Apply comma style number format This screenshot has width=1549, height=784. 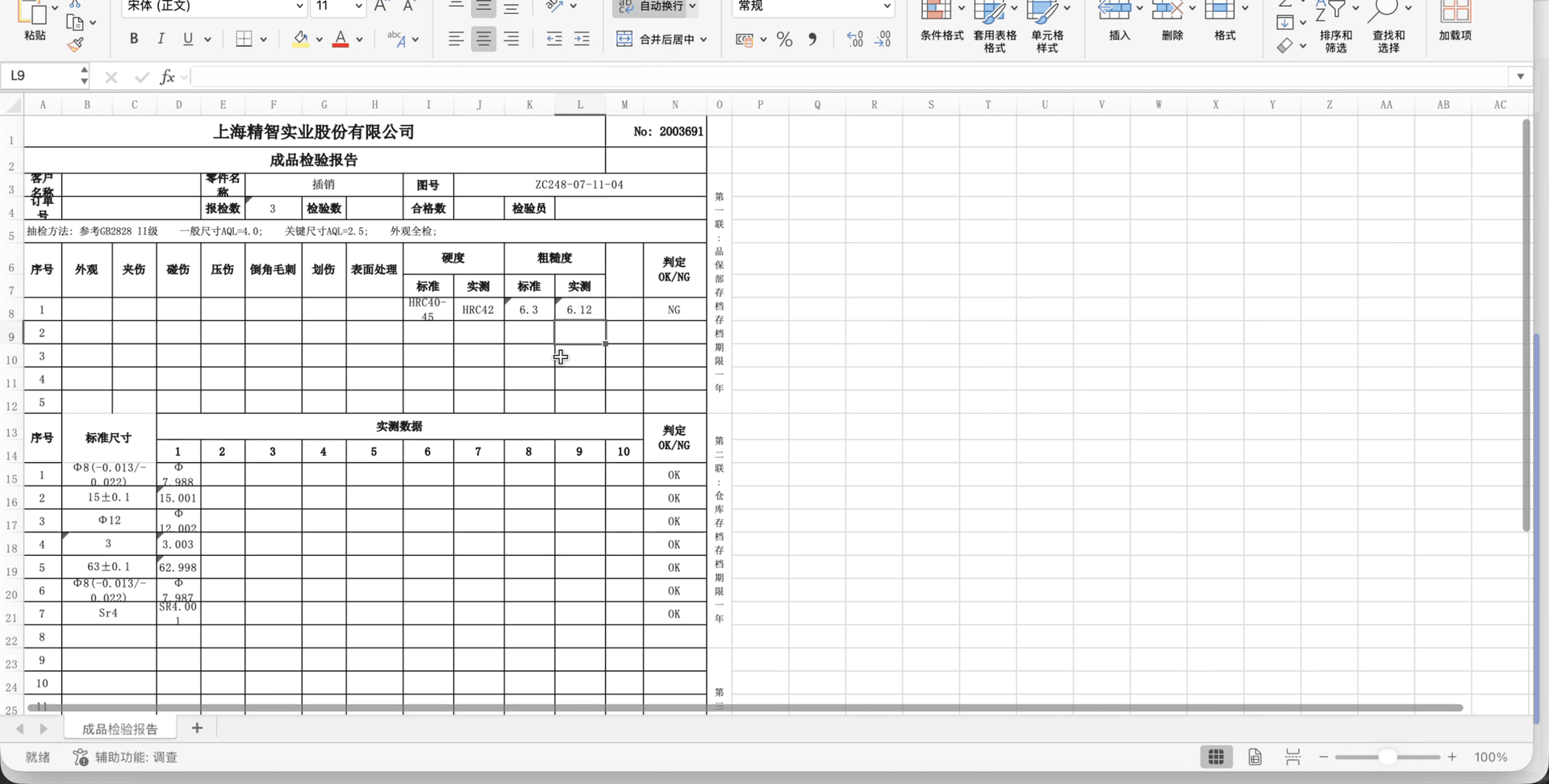(x=812, y=40)
